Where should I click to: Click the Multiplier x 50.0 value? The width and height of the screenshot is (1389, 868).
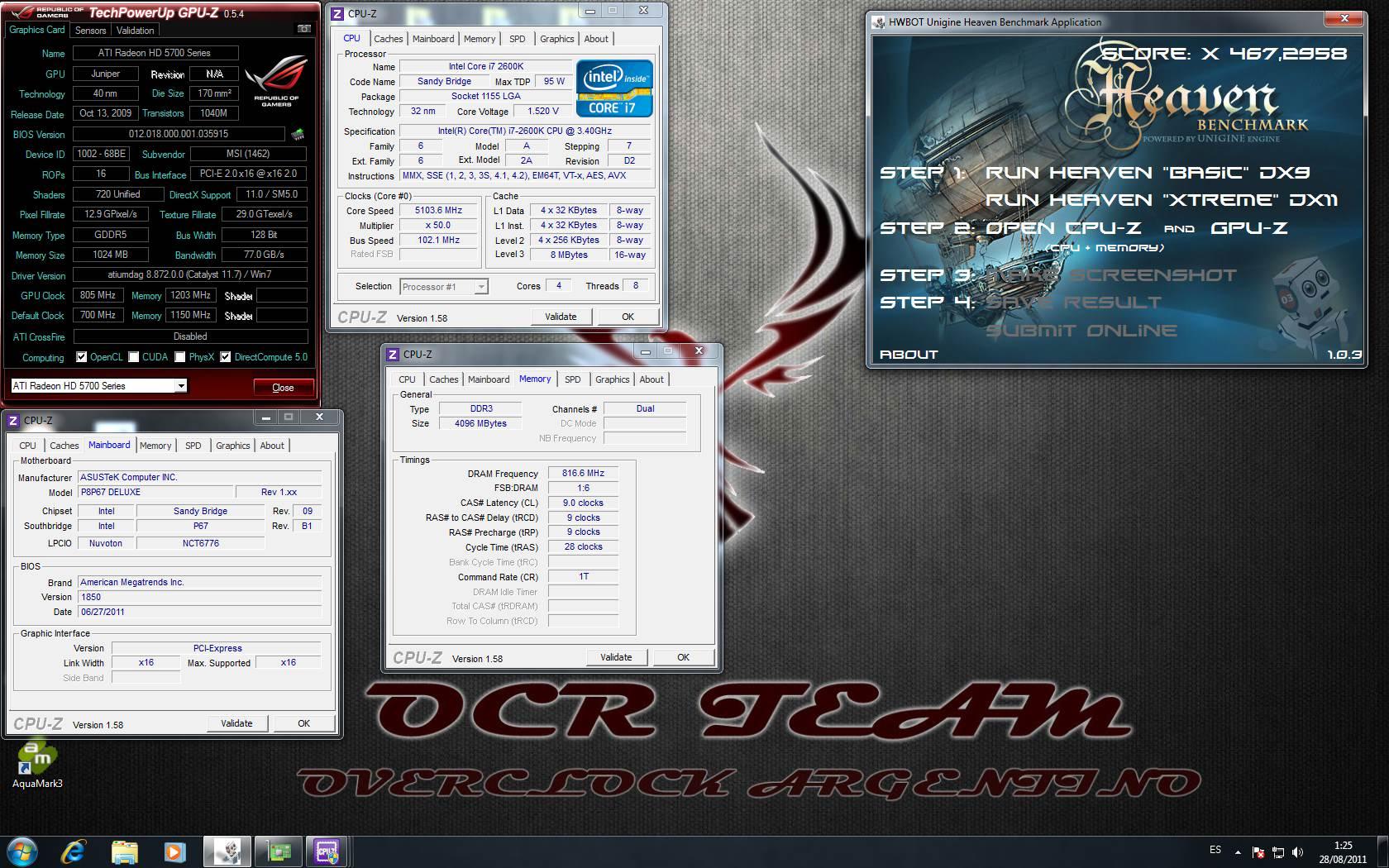438,226
